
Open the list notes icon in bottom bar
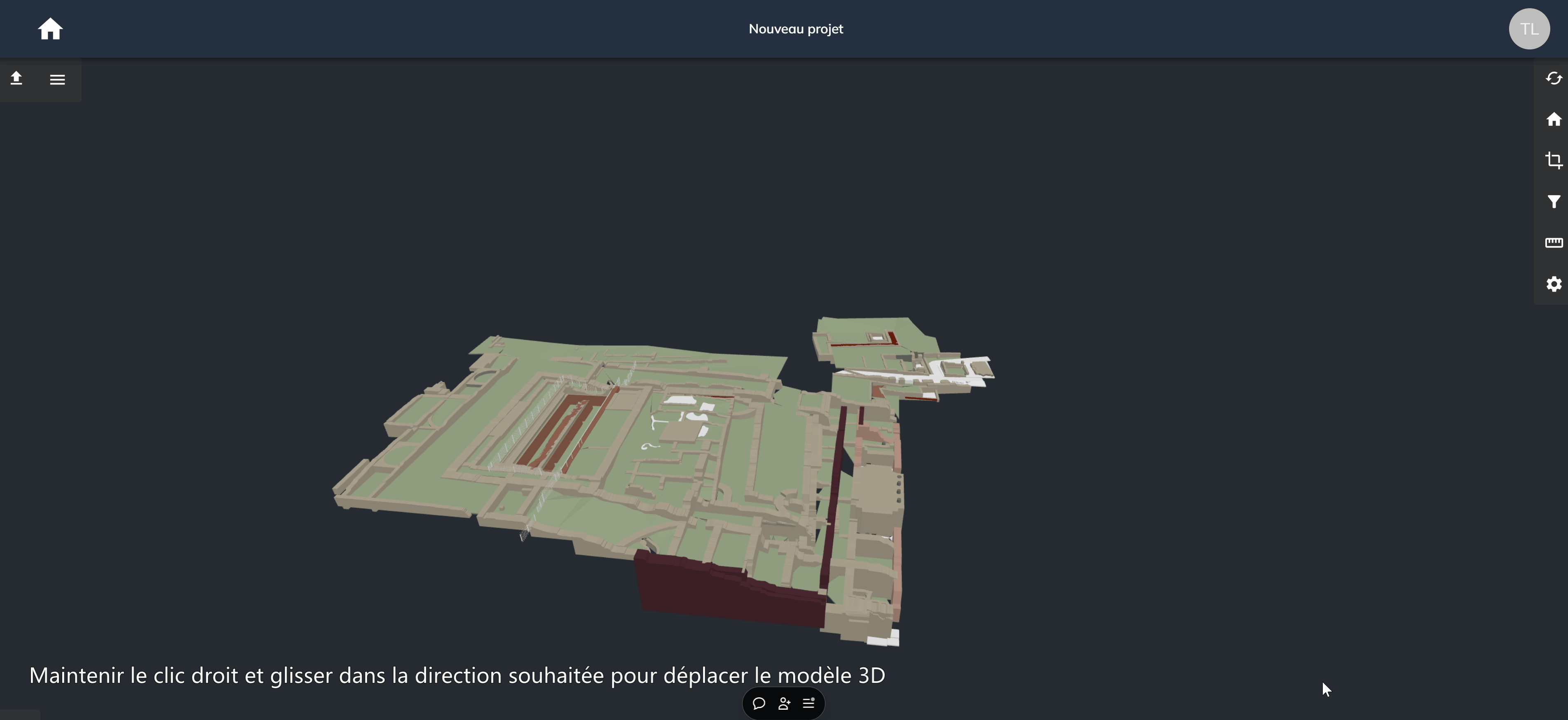pos(809,703)
